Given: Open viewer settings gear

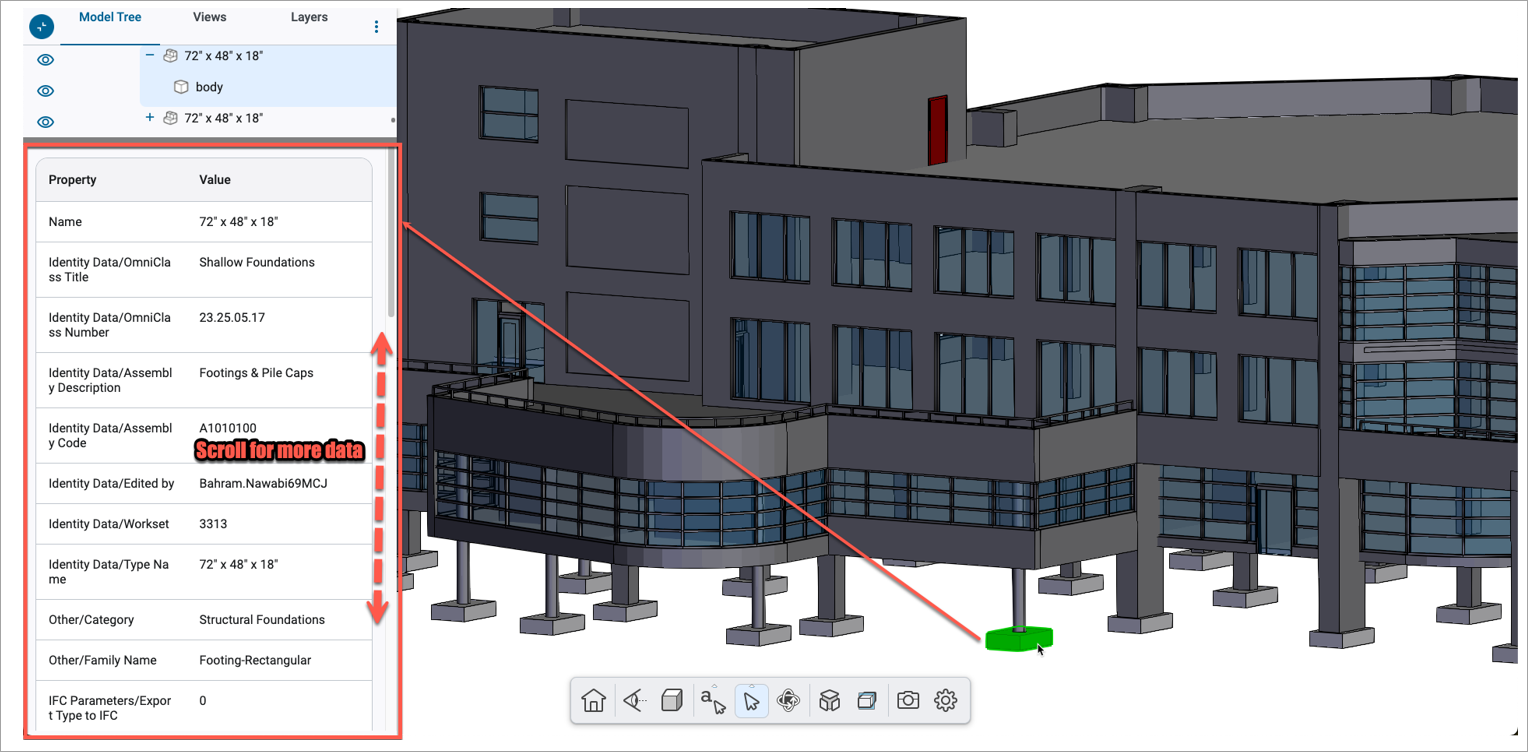Looking at the screenshot, I should pos(946,700).
